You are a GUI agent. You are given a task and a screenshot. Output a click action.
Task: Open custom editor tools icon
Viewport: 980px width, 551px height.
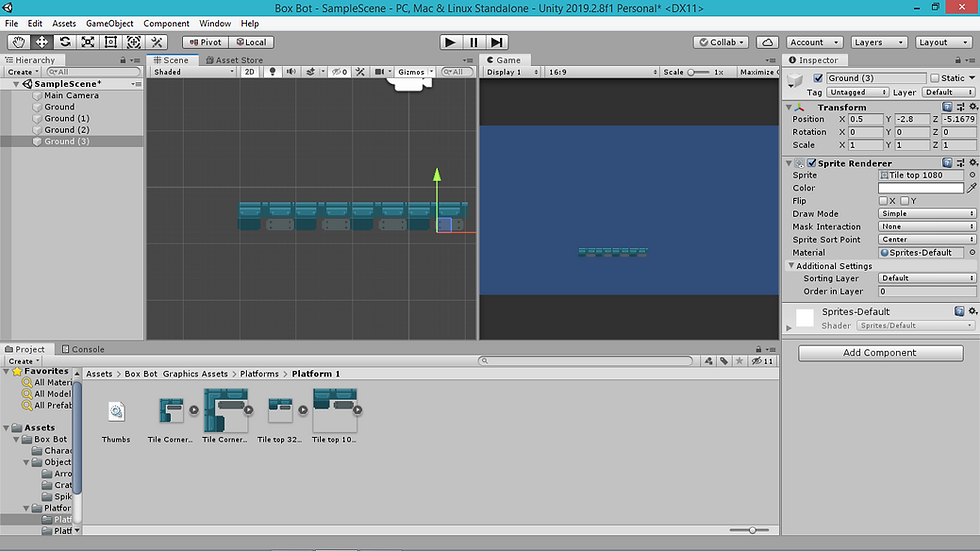pyautogui.click(x=157, y=42)
